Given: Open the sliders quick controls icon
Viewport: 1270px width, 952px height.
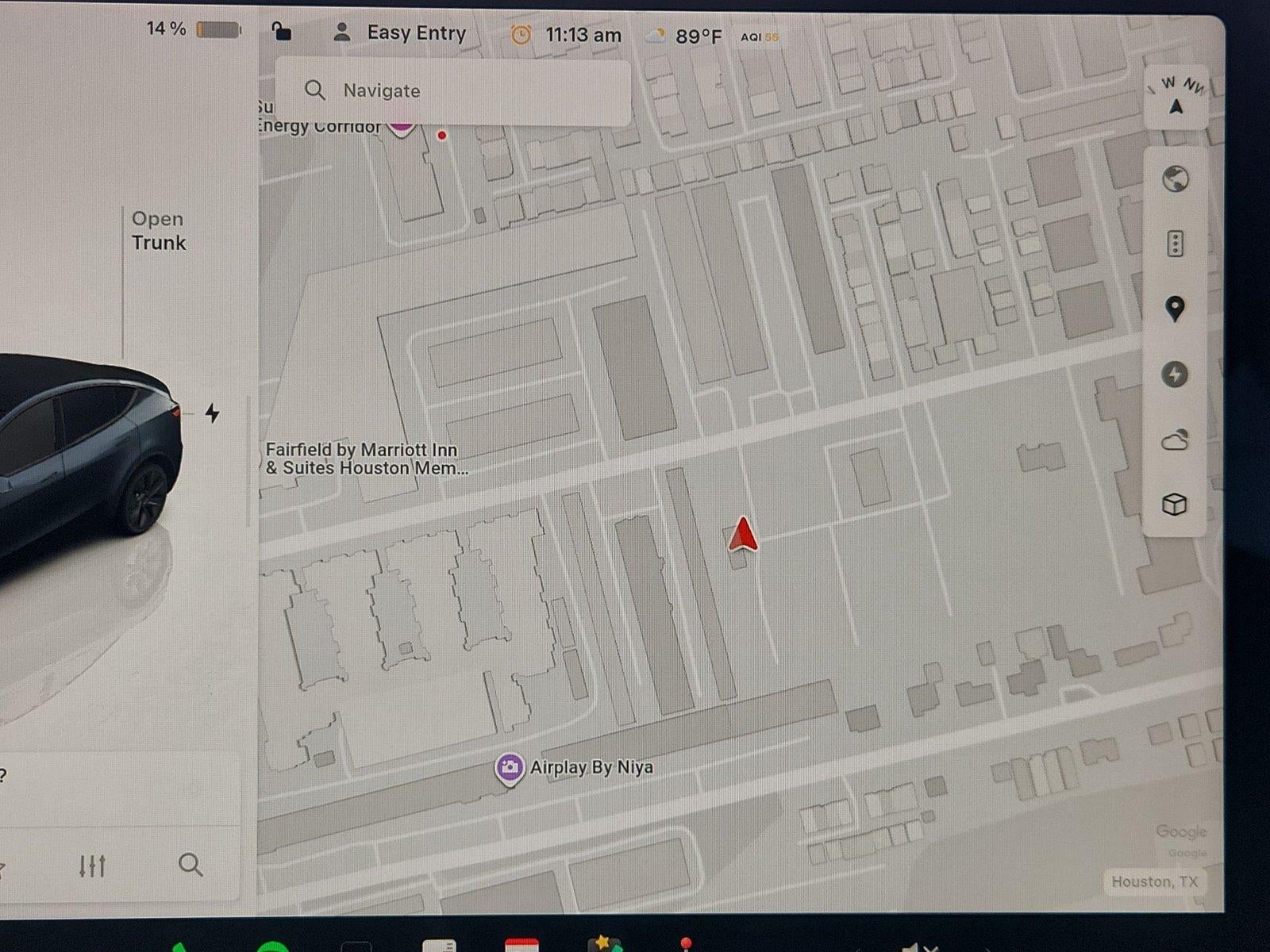Looking at the screenshot, I should coord(92,866).
